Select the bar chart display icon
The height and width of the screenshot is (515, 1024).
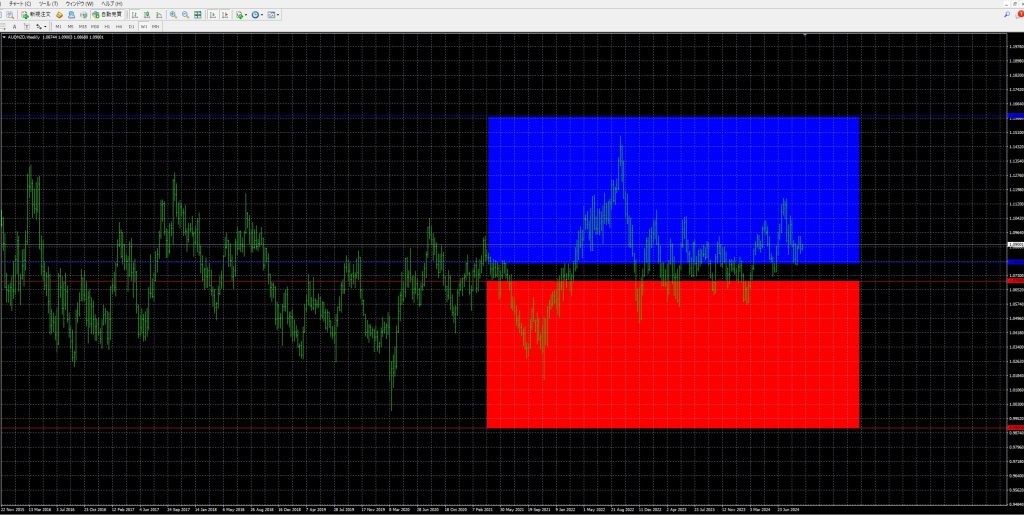[134, 15]
